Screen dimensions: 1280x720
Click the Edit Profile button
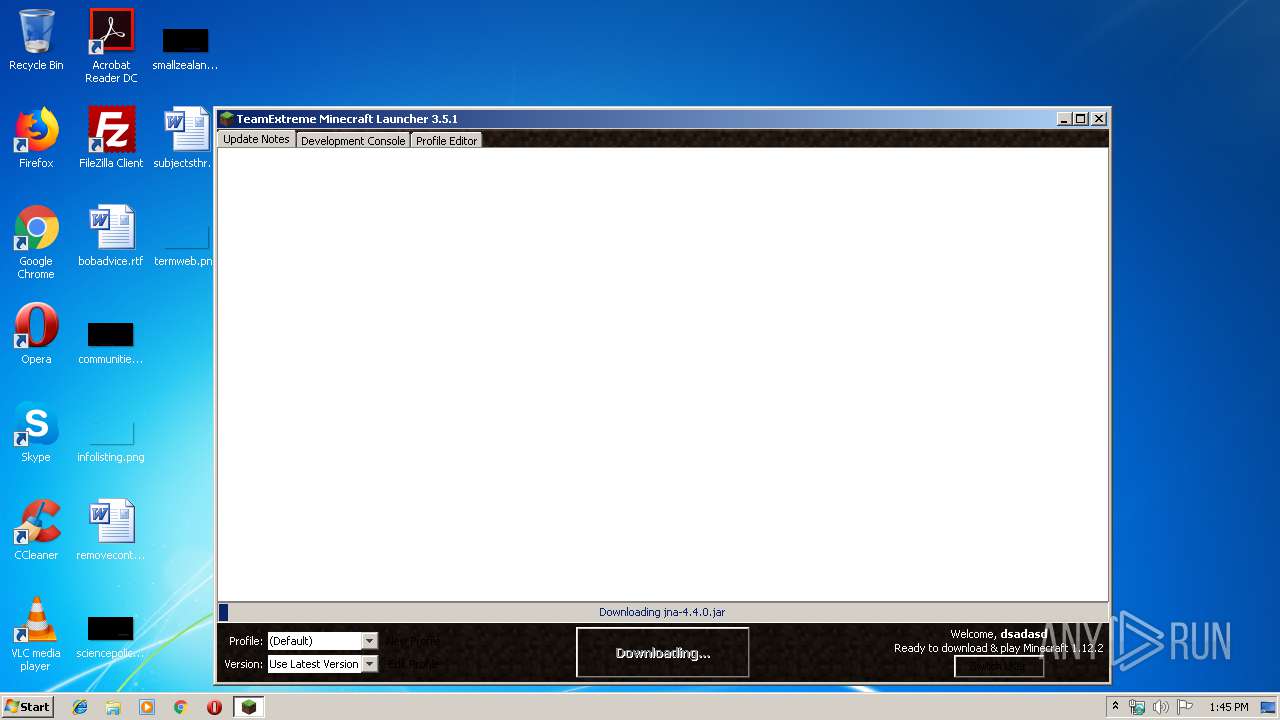pyautogui.click(x=412, y=664)
